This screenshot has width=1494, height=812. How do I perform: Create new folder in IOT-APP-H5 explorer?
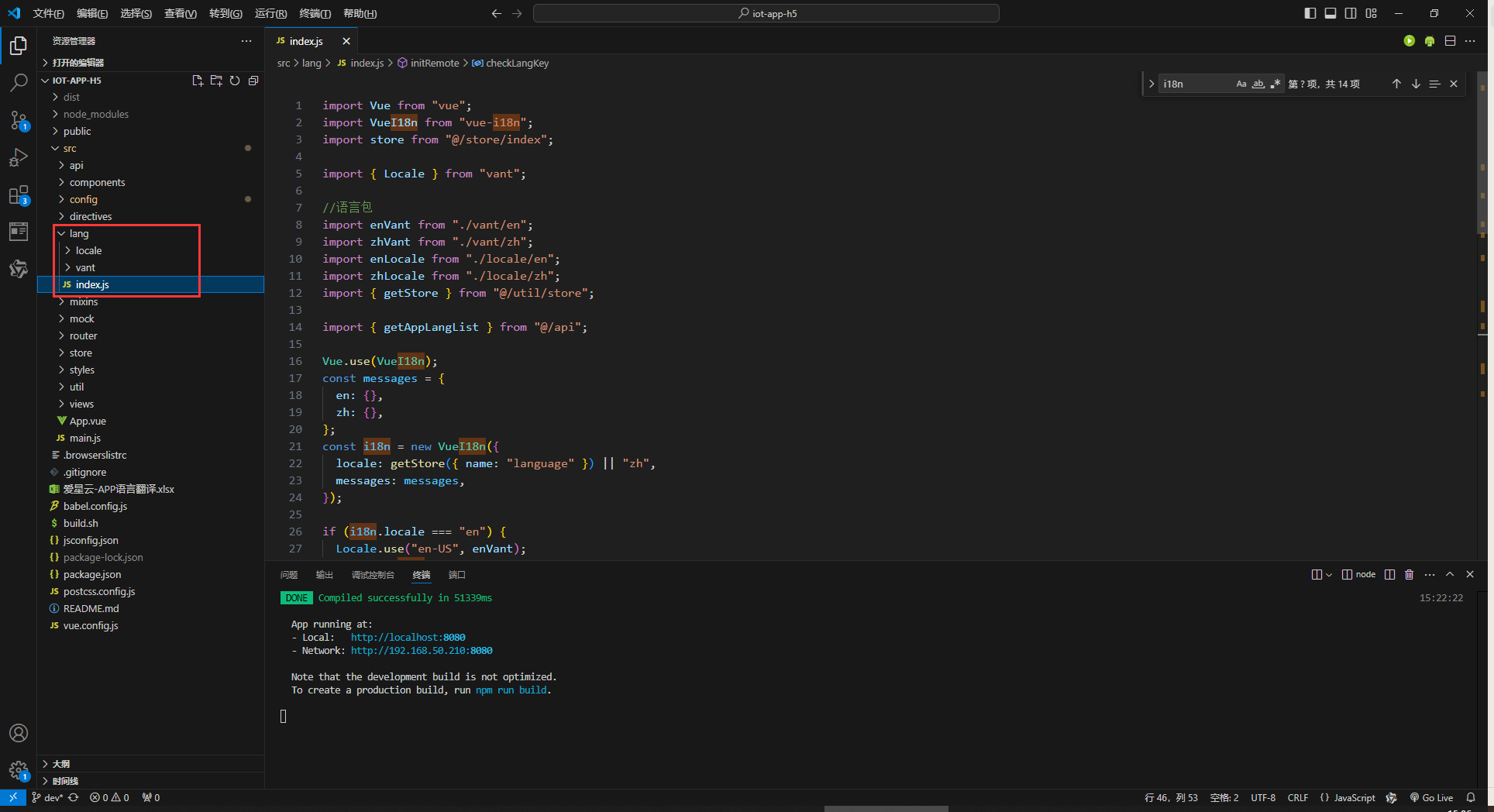(216, 81)
